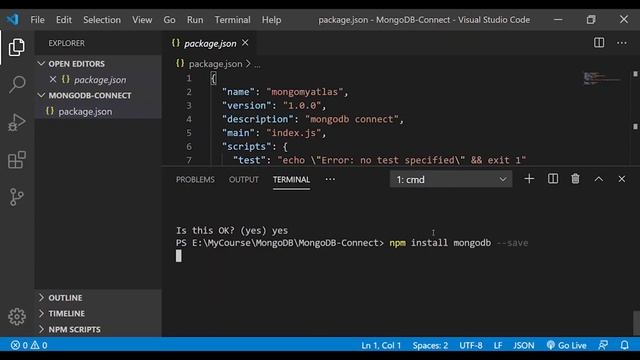Viewport: 640px width, 360px height.
Task: Open the Source Control view
Action: [17, 197]
